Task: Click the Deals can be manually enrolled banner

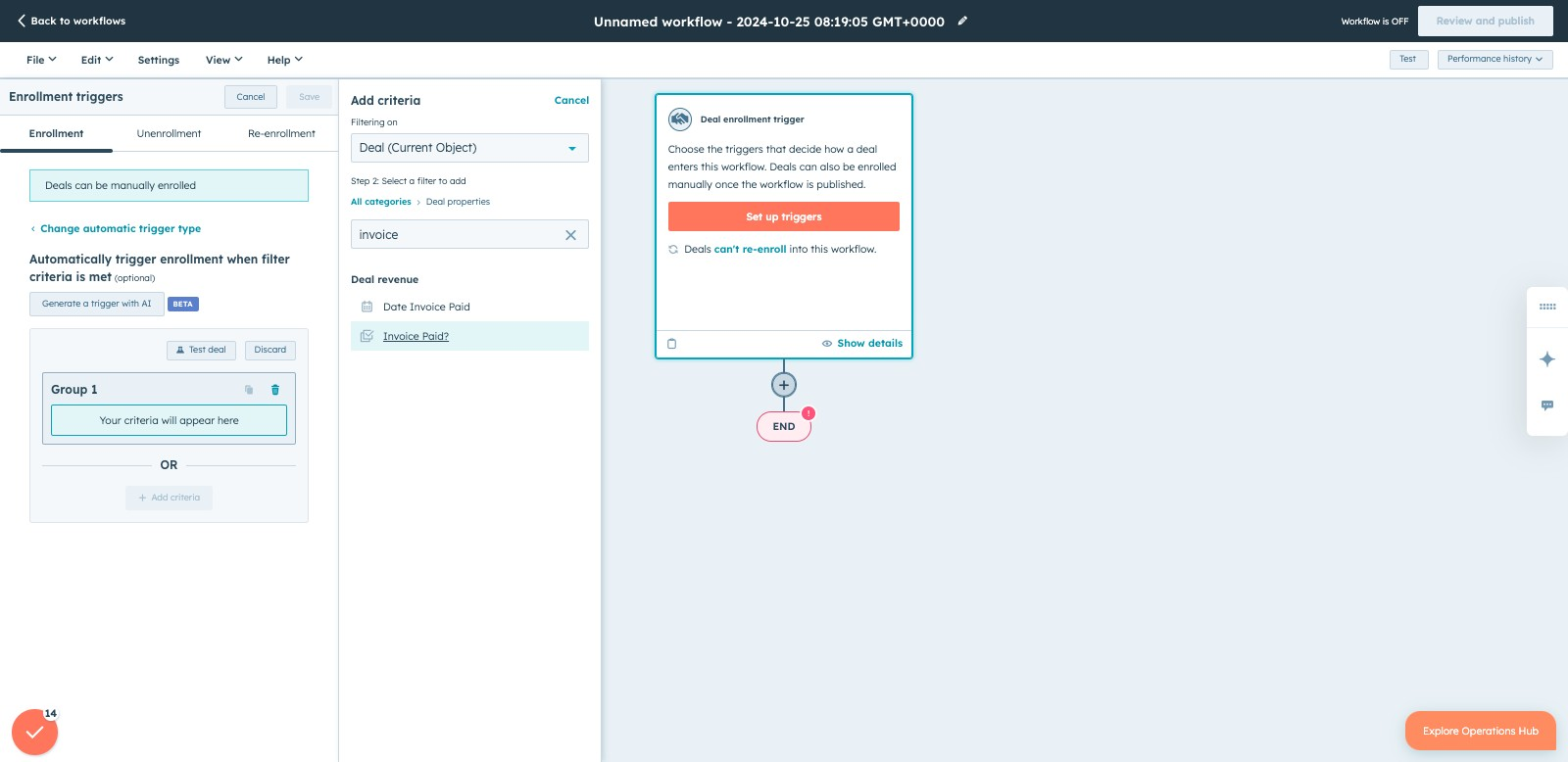Action: (x=169, y=185)
